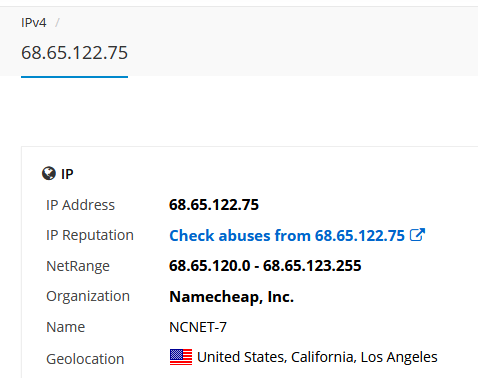Click the breadcrumb slash separator after IPv4
Screen dimensions: 478x378
pos(57,23)
